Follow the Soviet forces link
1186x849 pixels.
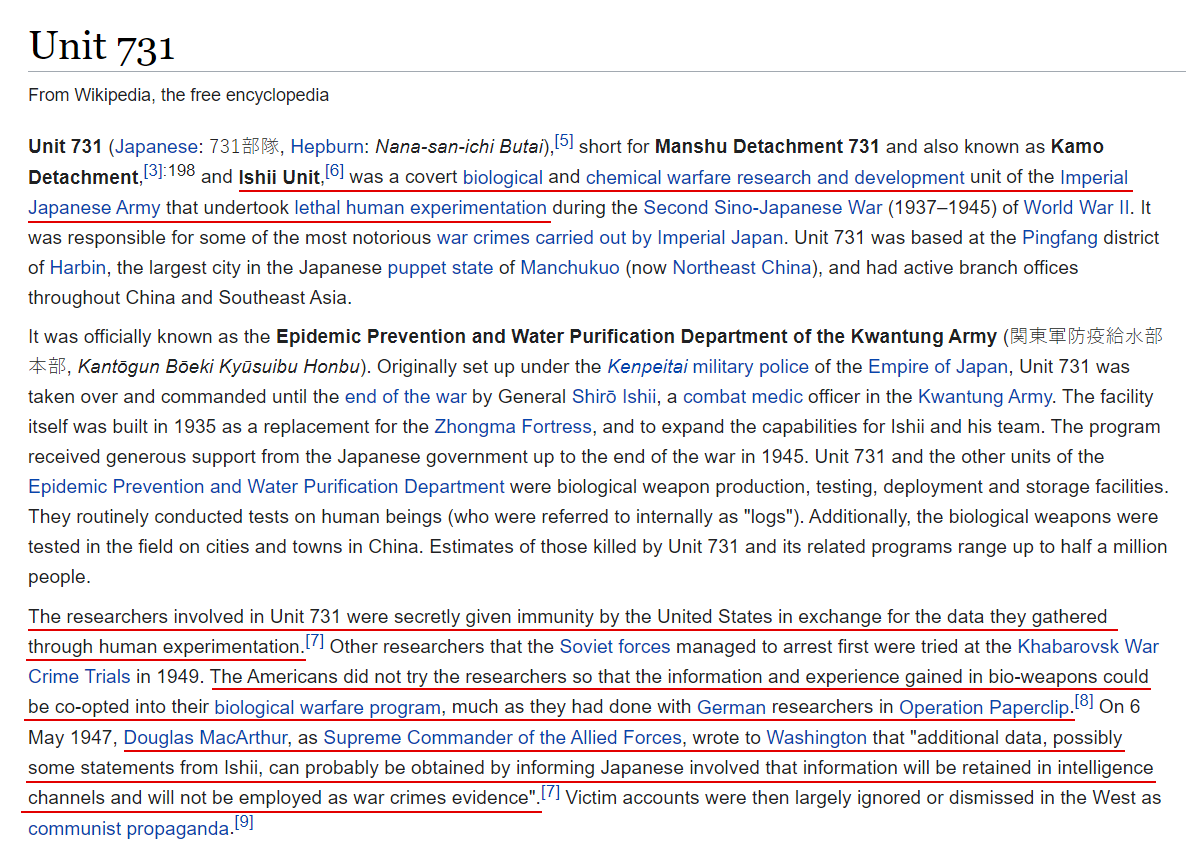(x=615, y=647)
